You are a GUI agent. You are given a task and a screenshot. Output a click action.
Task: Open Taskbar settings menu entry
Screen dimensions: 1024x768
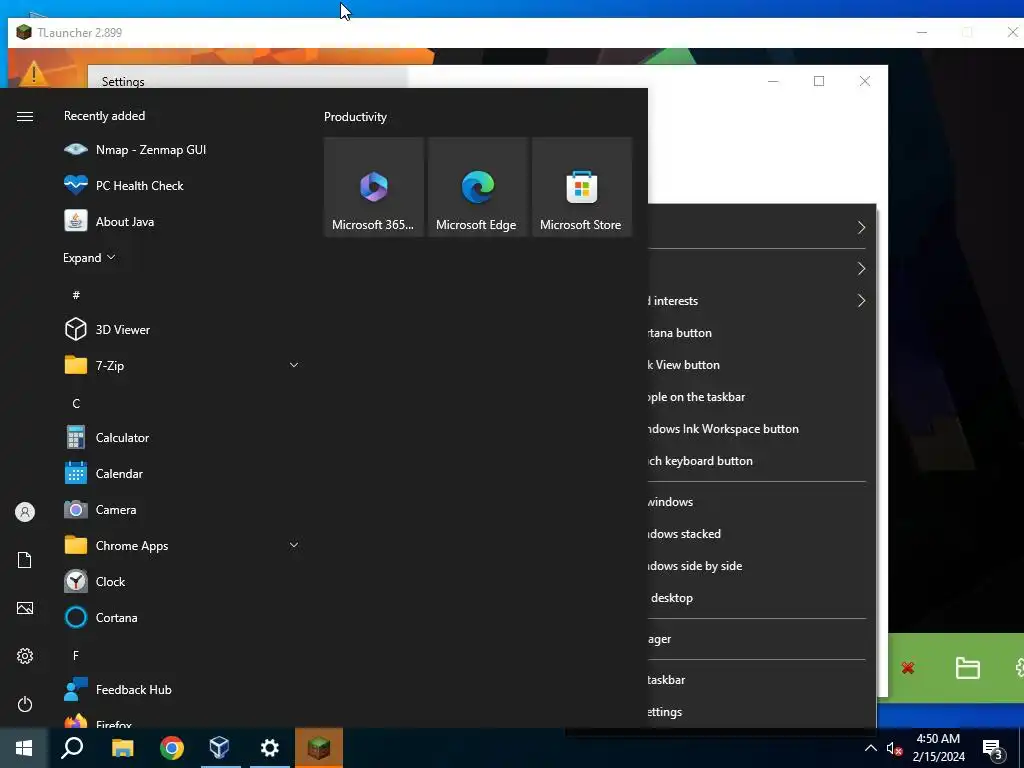pyautogui.click(x=761, y=711)
